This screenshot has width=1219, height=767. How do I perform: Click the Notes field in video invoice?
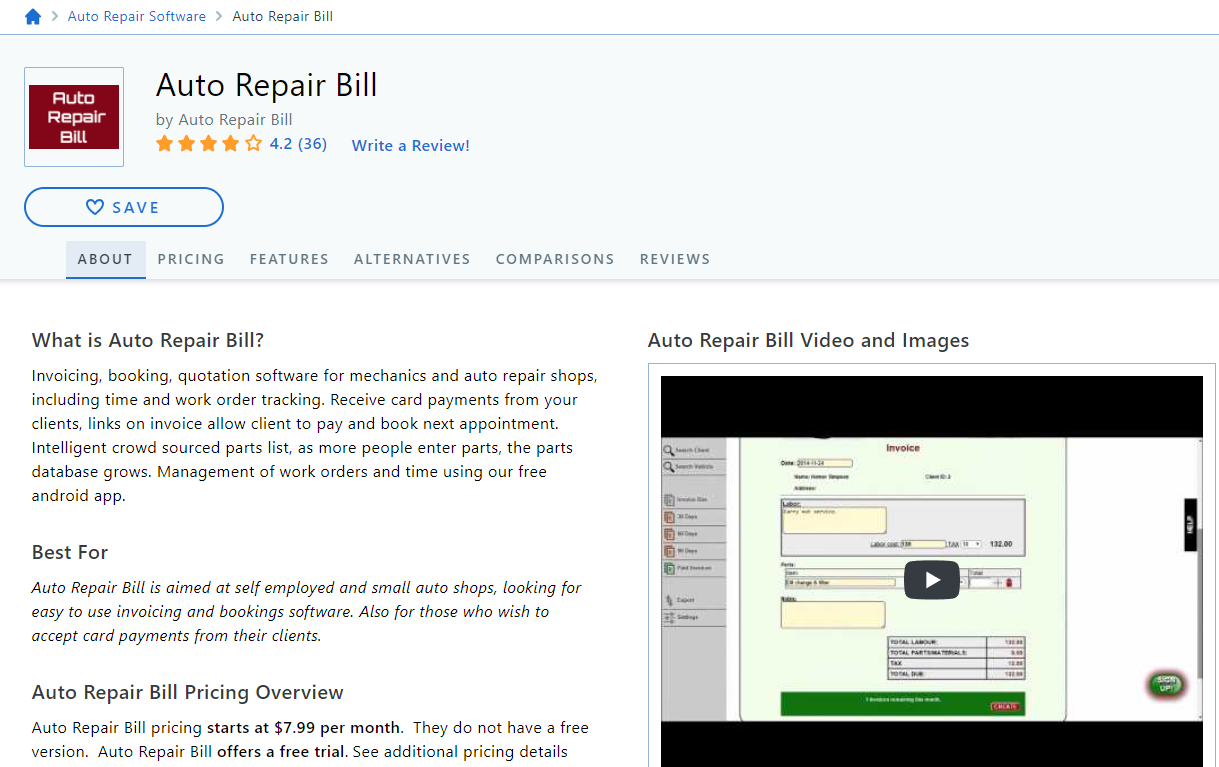pos(833,614)
